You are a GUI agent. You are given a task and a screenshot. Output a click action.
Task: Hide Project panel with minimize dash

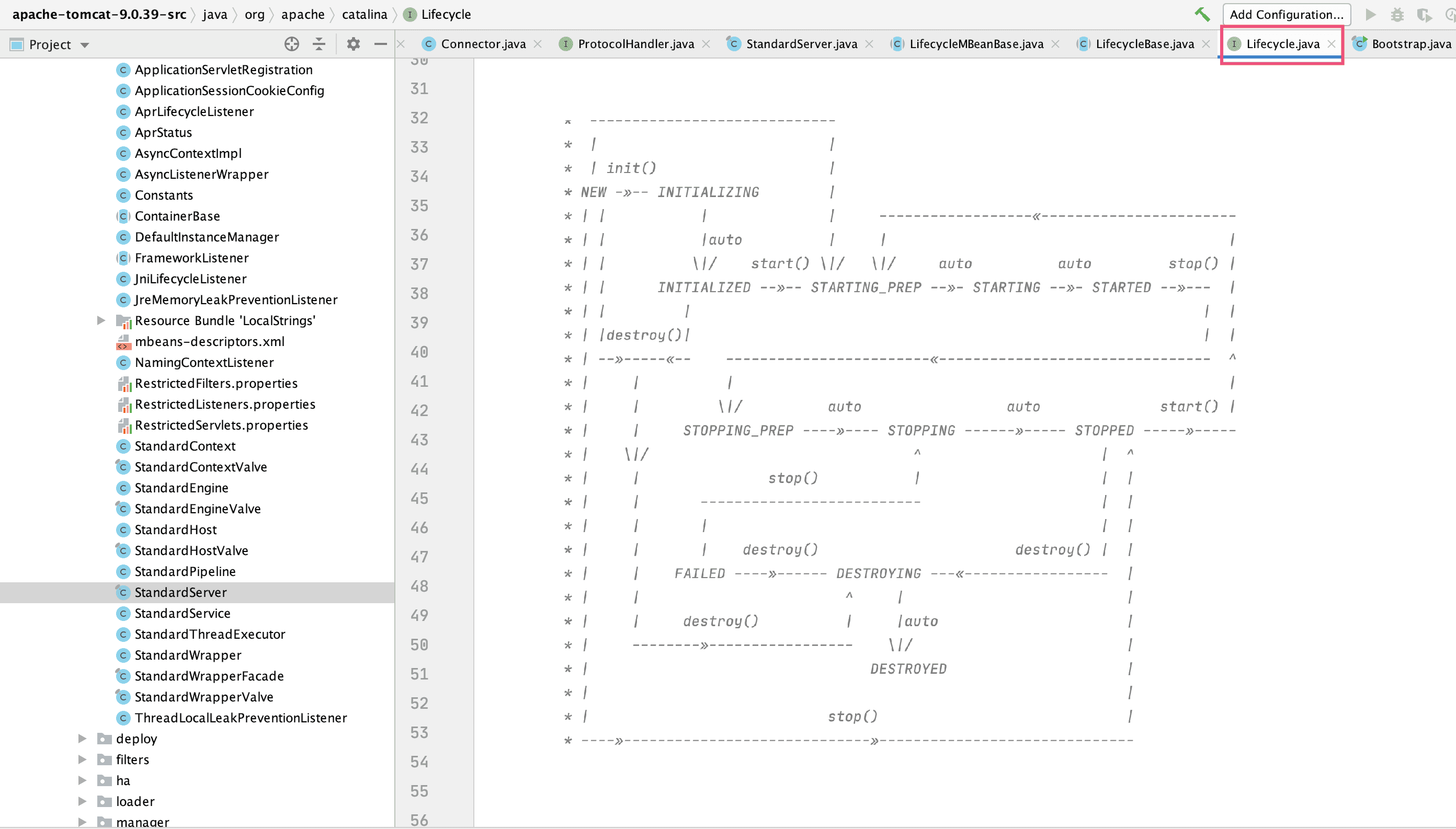pos(380,44)
